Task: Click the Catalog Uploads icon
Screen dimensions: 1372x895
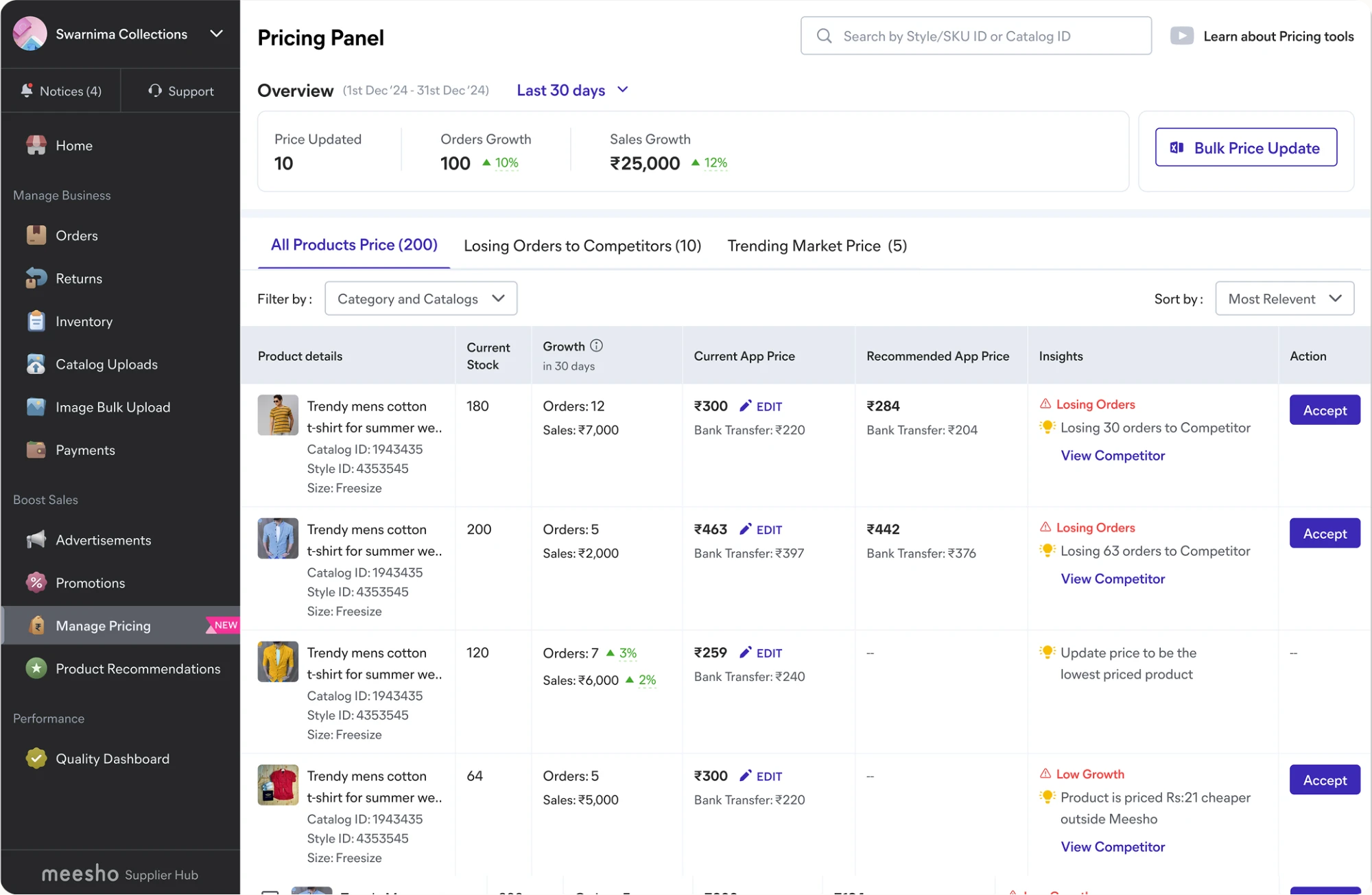Action: pos(36,364)
